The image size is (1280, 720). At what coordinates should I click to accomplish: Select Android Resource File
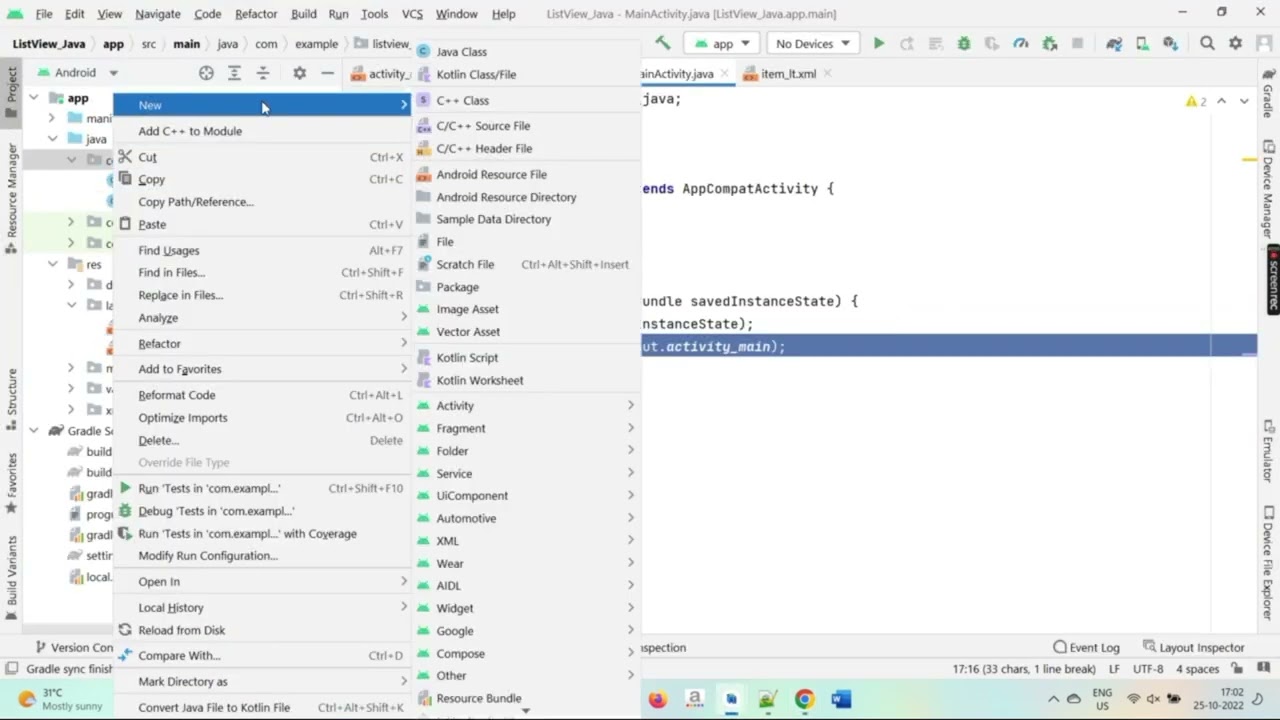click(x=527, y=174)
